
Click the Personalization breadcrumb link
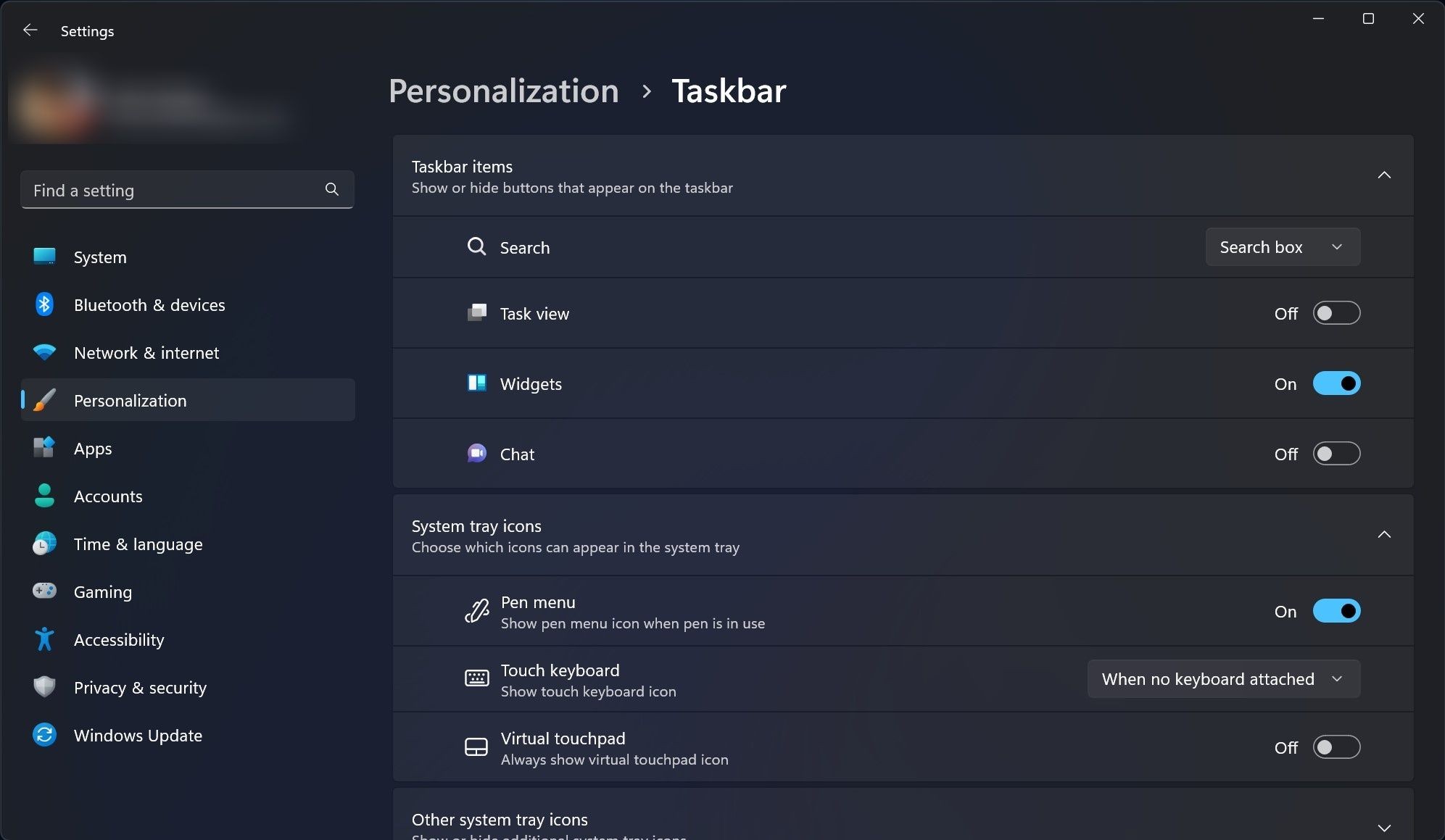tap(503, 91)
